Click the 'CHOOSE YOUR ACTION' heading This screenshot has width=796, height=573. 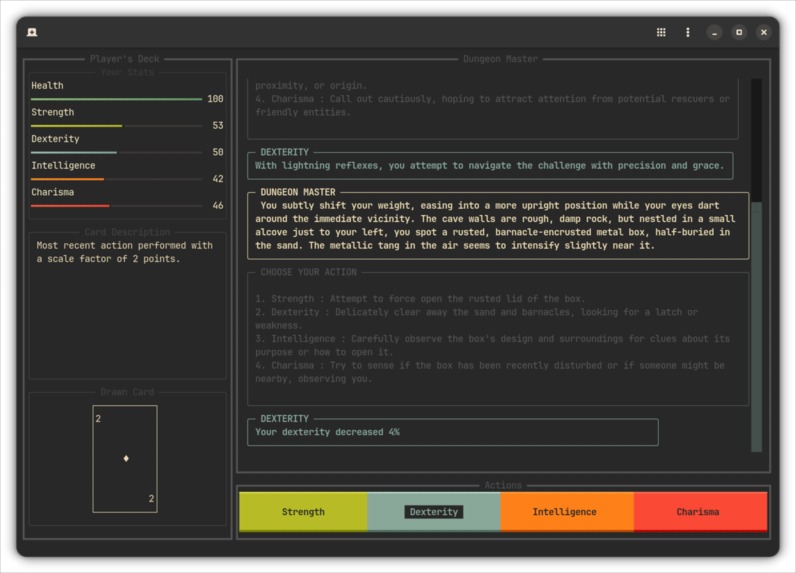pyautogui.click(x=308, y=272)
